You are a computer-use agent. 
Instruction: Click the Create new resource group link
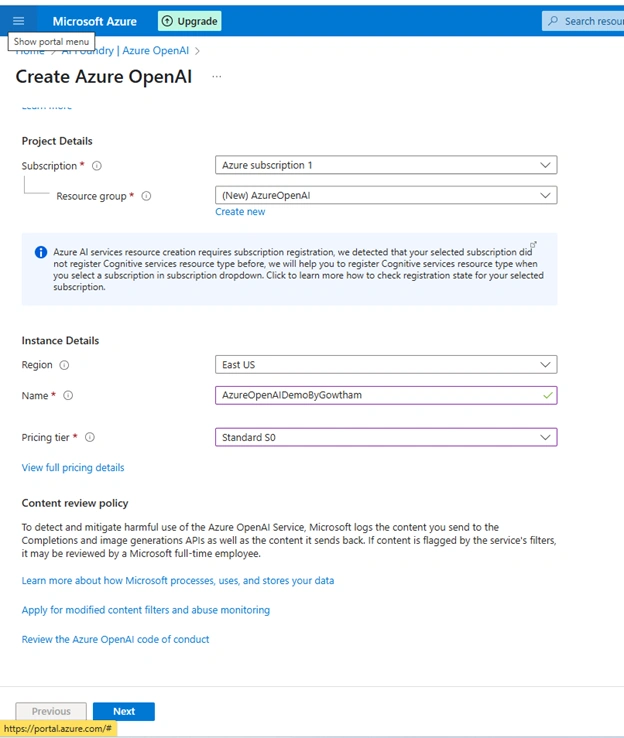coord(240,212)
